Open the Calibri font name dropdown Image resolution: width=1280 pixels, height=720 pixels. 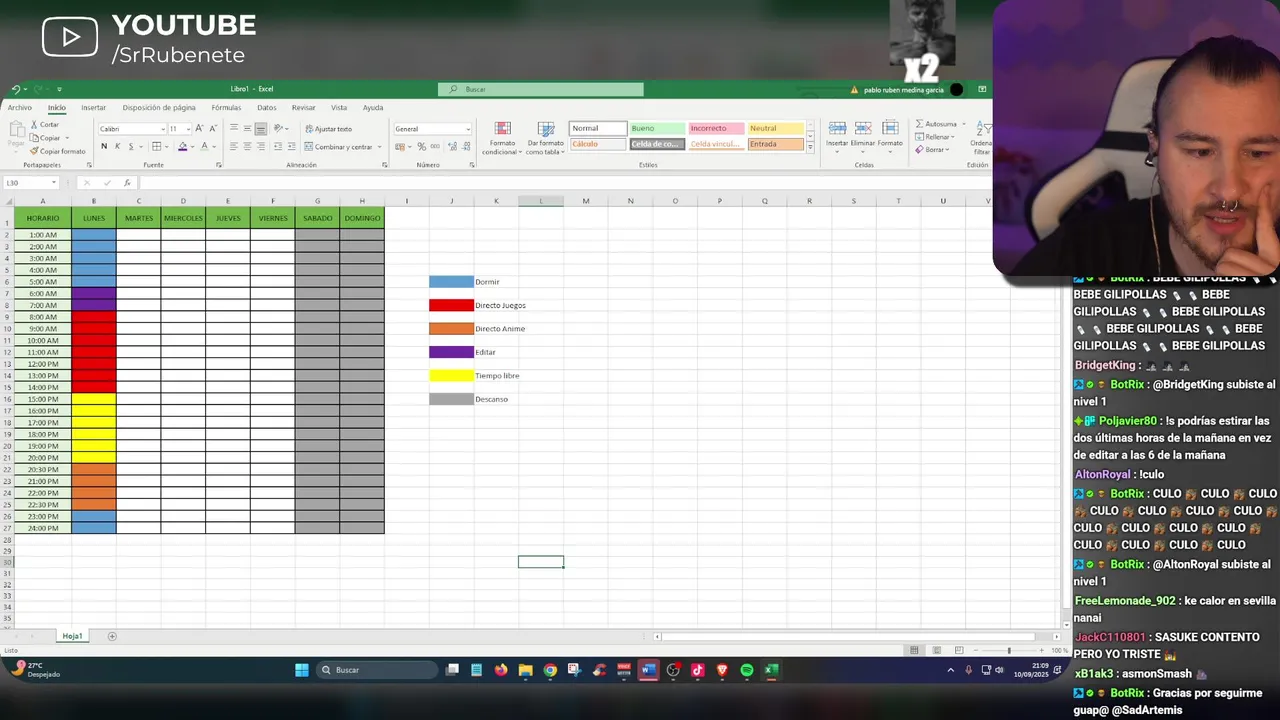[163, 129]
